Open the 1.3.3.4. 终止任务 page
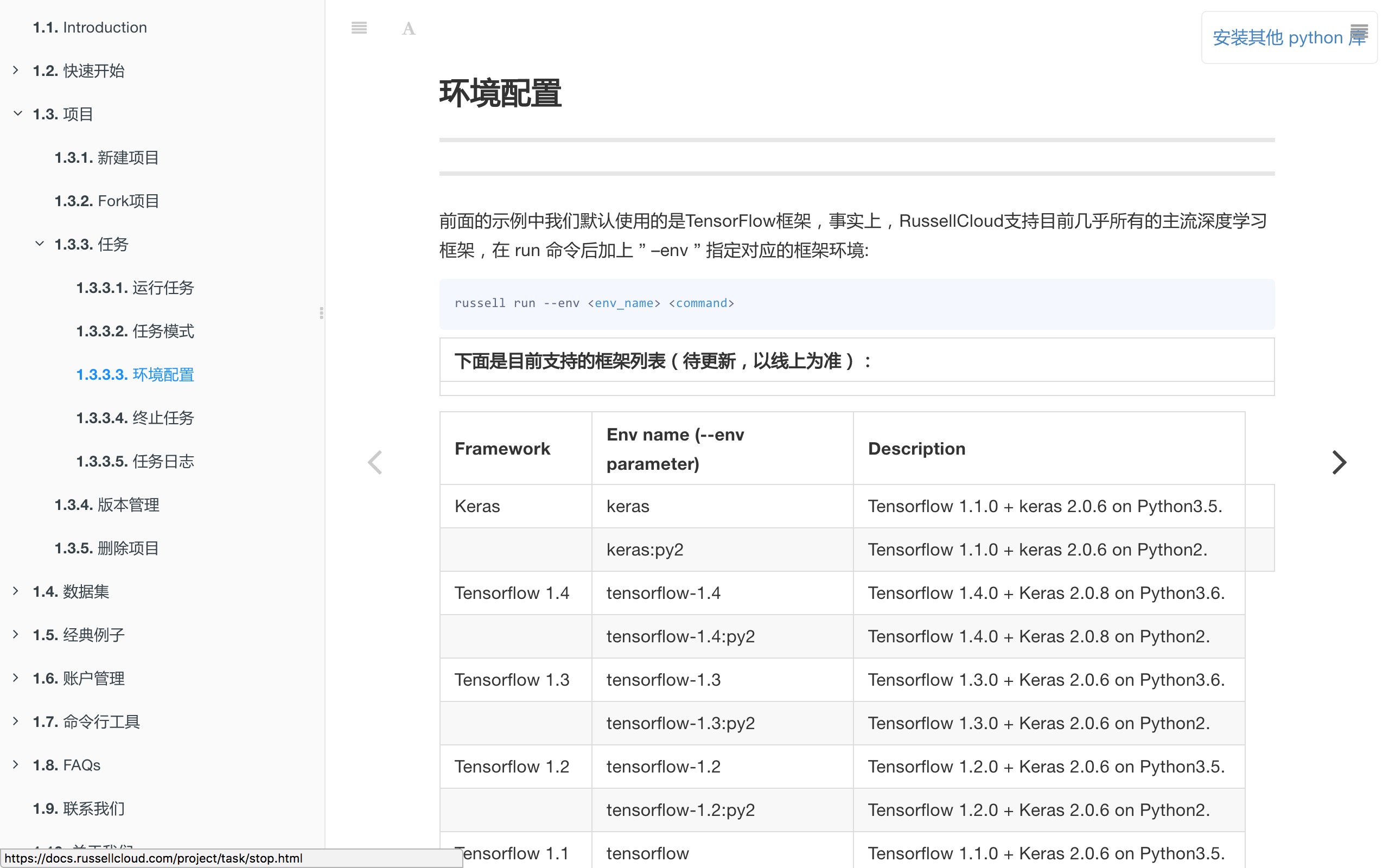Screen dimensions: 1389x868 (135, 418)
